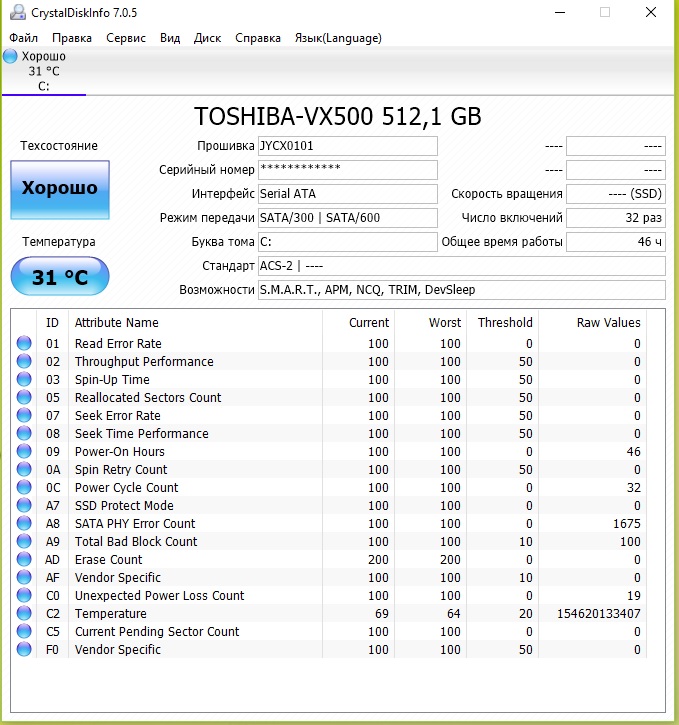Click the ID column header
Image resolution: width=679 pixels, height=725 pixels.
[x=52, y=322]
